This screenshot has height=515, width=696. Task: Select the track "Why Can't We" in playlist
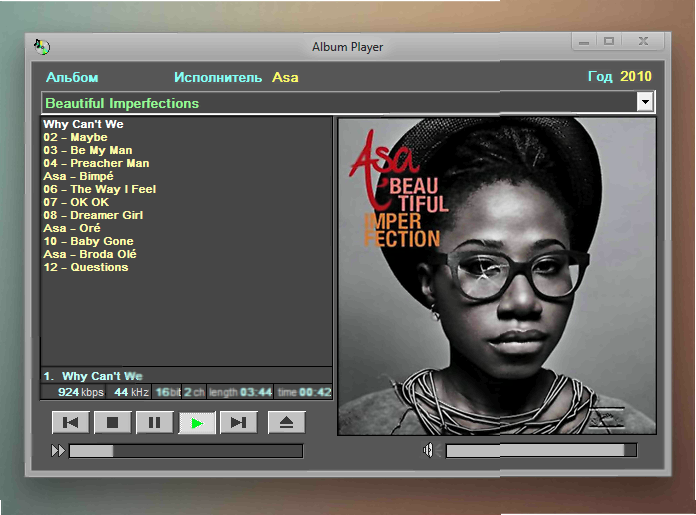[x=83, y=124]
